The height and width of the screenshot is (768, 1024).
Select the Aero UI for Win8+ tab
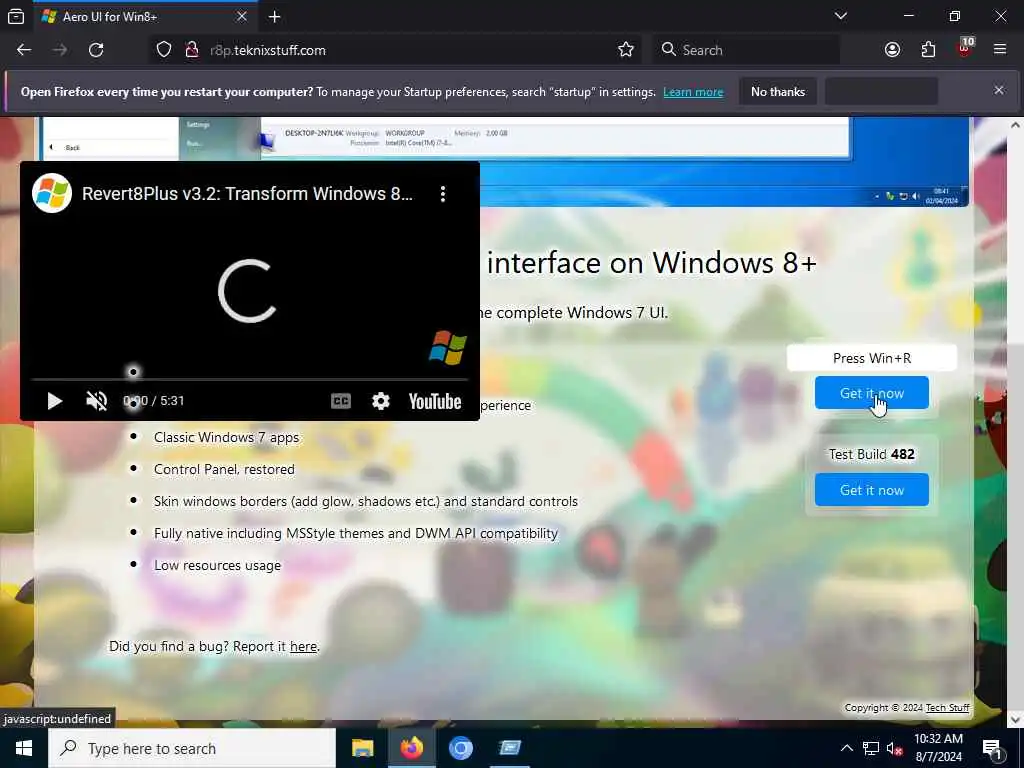[144, 16]
